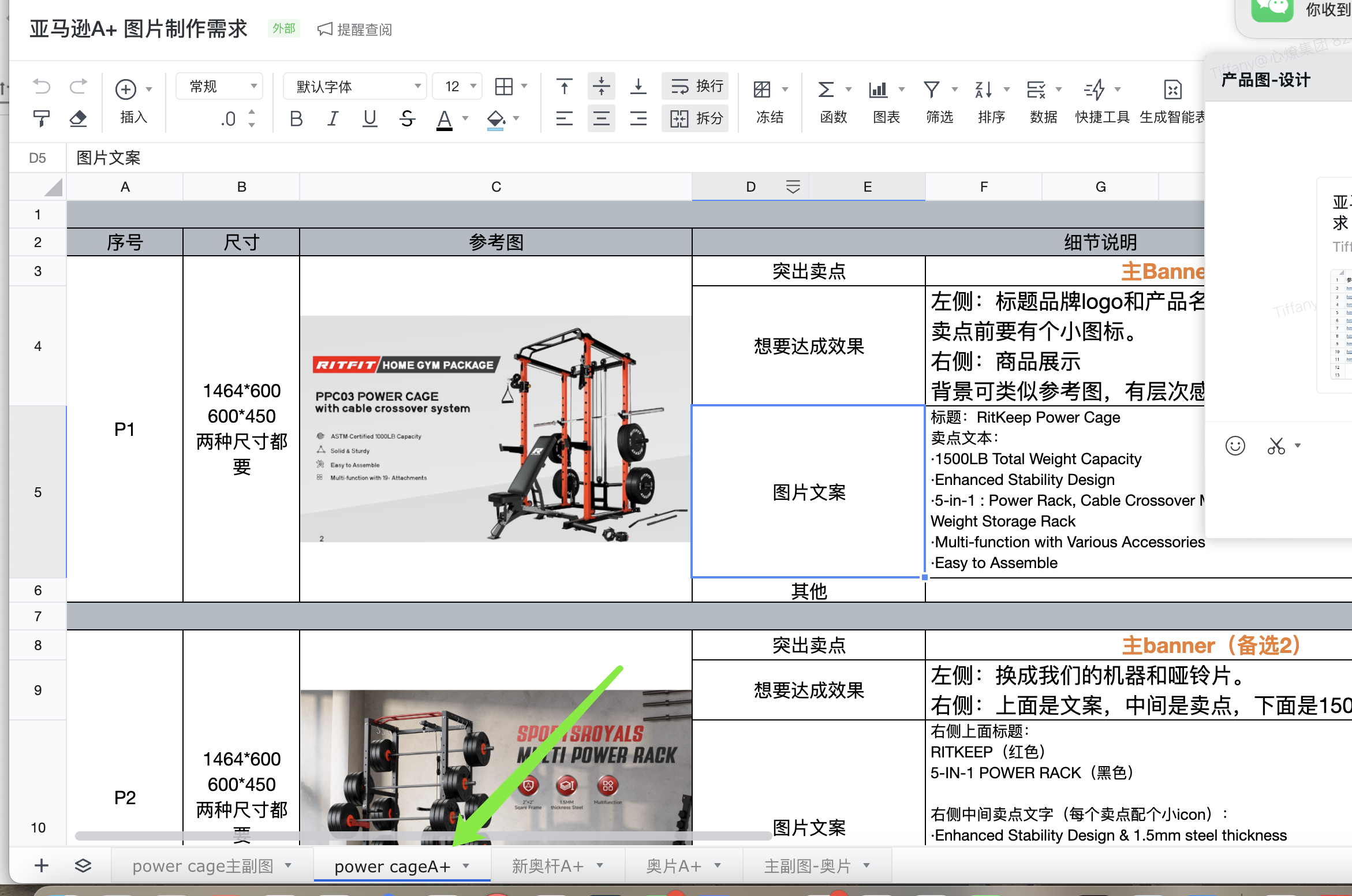
Task: Switch to power cage主副图 tab
Action: (212, 866)
